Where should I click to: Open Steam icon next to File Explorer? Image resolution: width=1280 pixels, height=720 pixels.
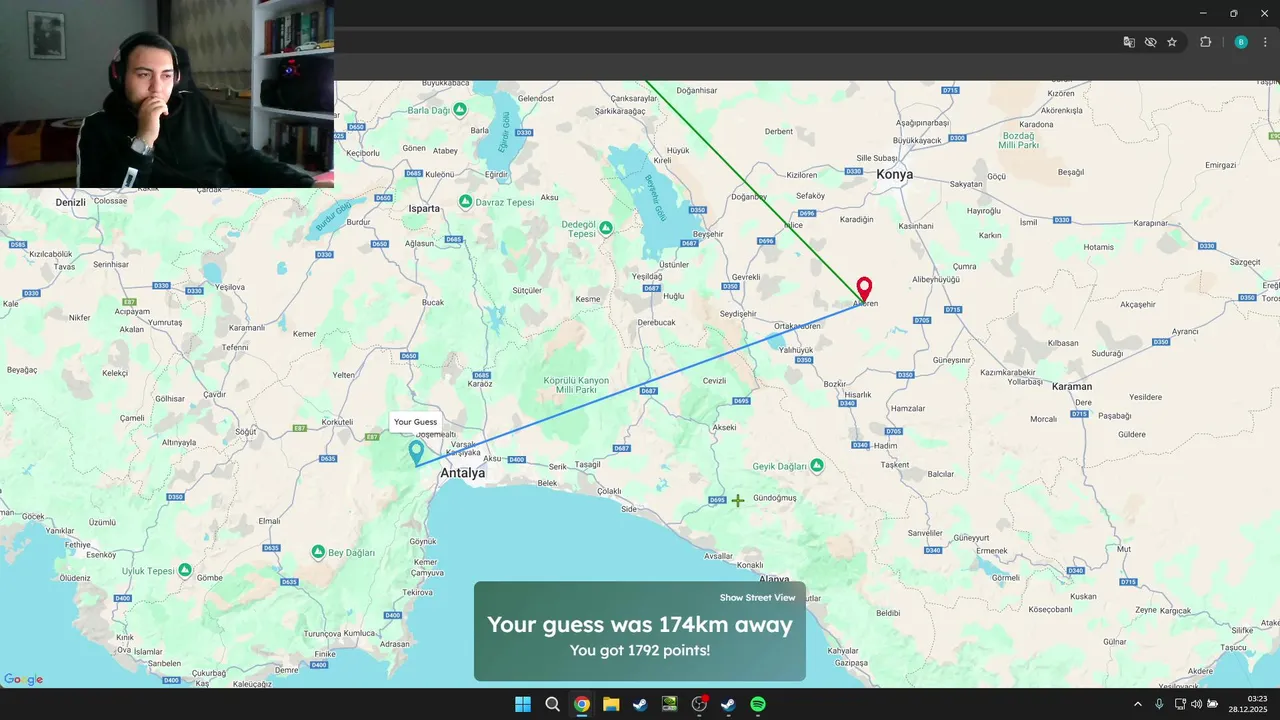(x=640, y=704)
